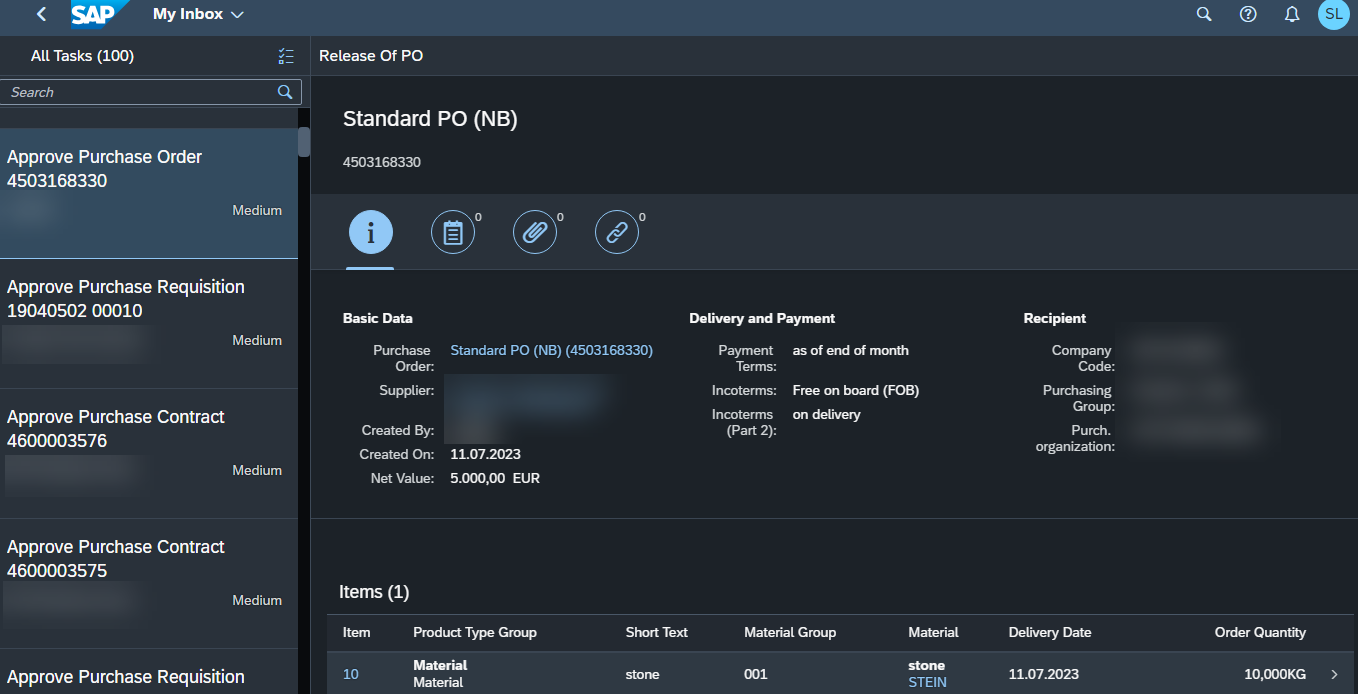Viewport: 1358px width, 694px height.
Task: Select Approve Purchase Contract 4600003575 task
Action: tap(149, 584)
